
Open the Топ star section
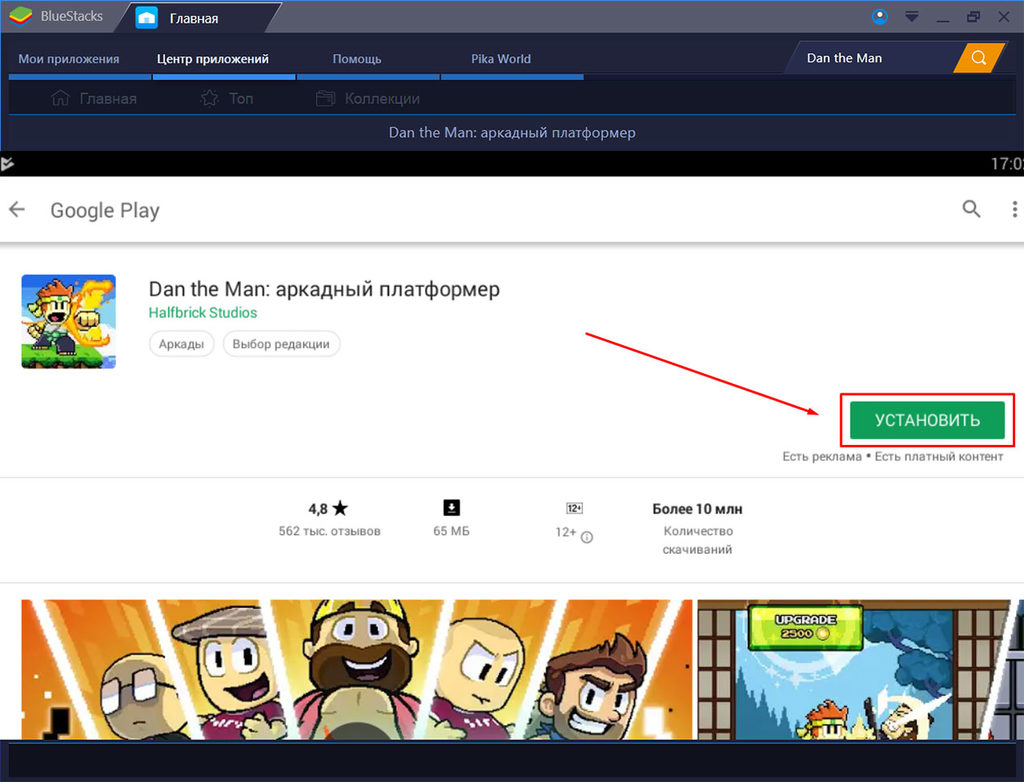tap(227, 99)
